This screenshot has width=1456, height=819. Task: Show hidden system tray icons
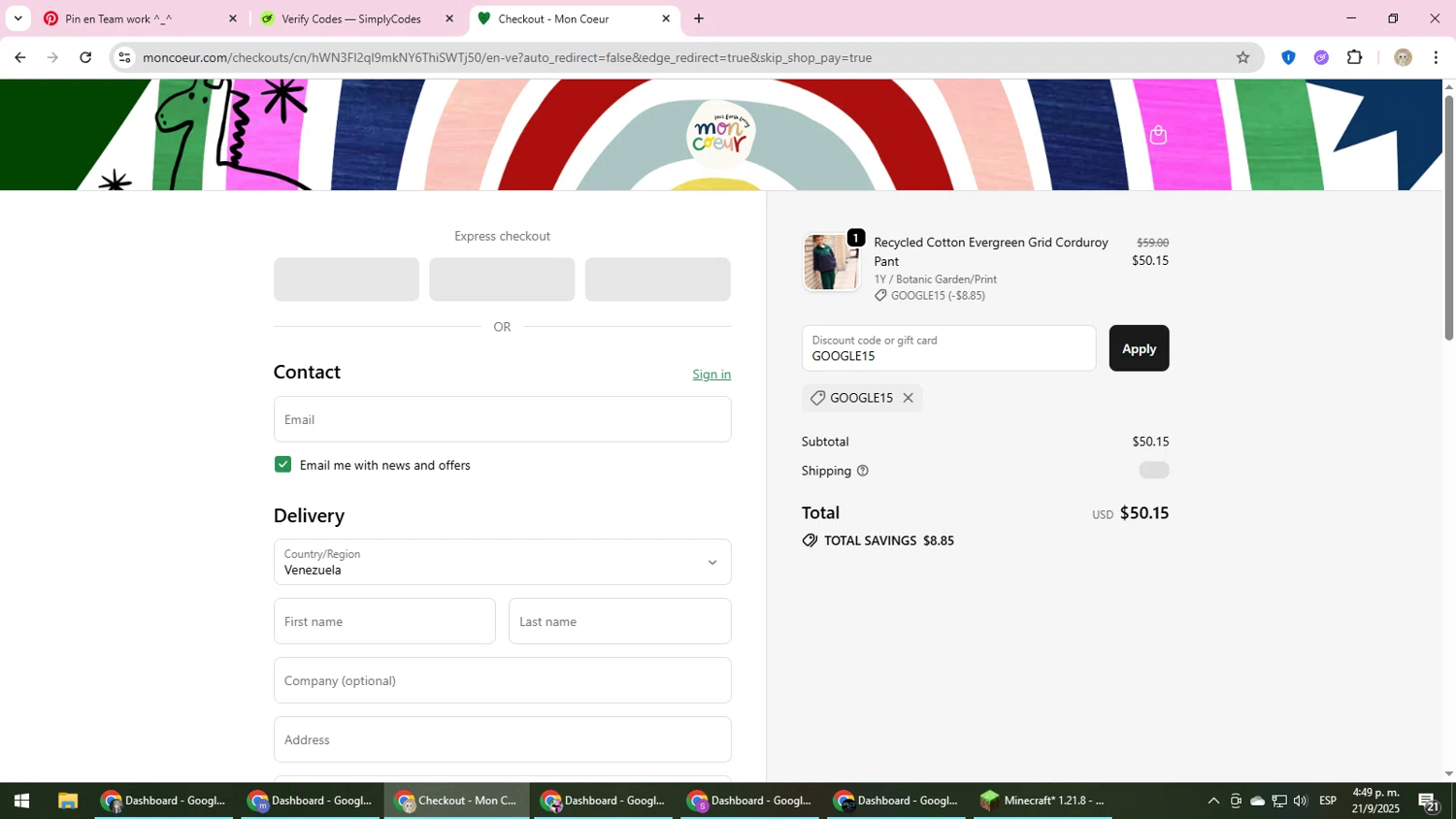1213,801
